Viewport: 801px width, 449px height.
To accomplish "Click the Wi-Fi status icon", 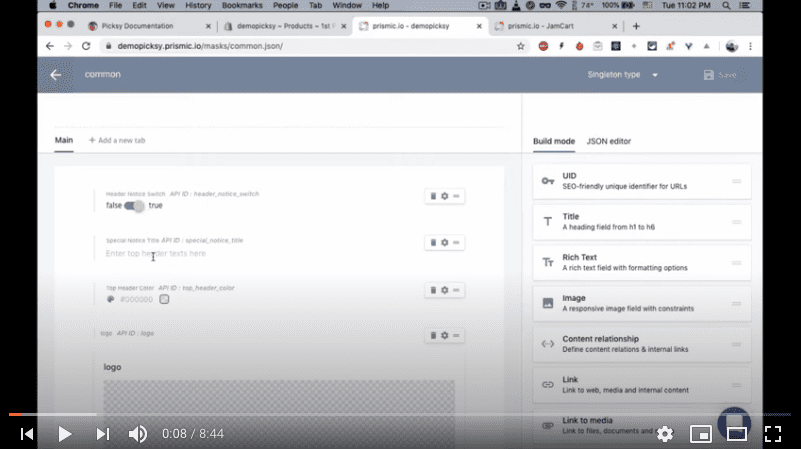I will 561,5.
